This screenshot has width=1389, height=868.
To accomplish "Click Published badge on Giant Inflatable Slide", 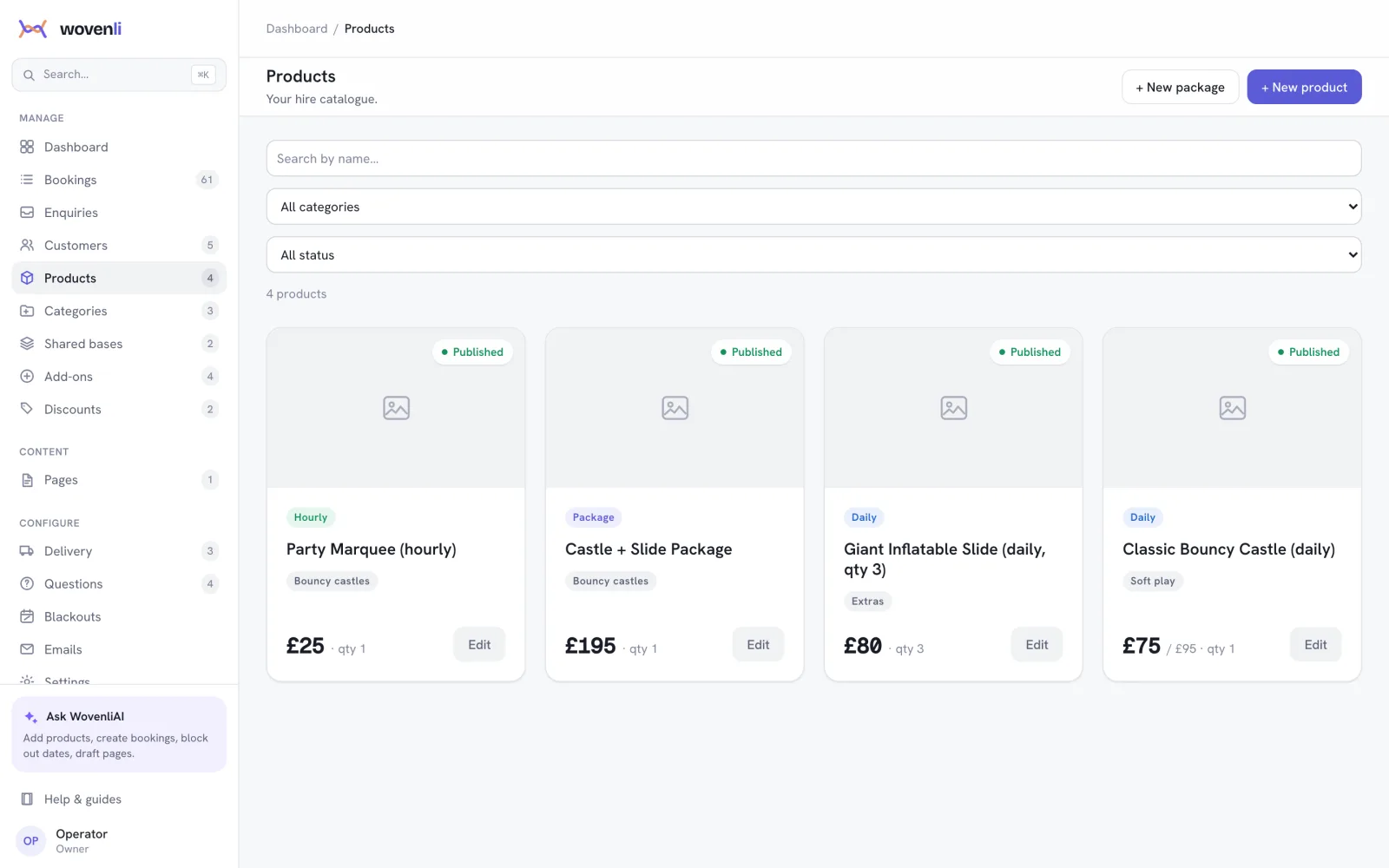I will tap(1030, 352).
